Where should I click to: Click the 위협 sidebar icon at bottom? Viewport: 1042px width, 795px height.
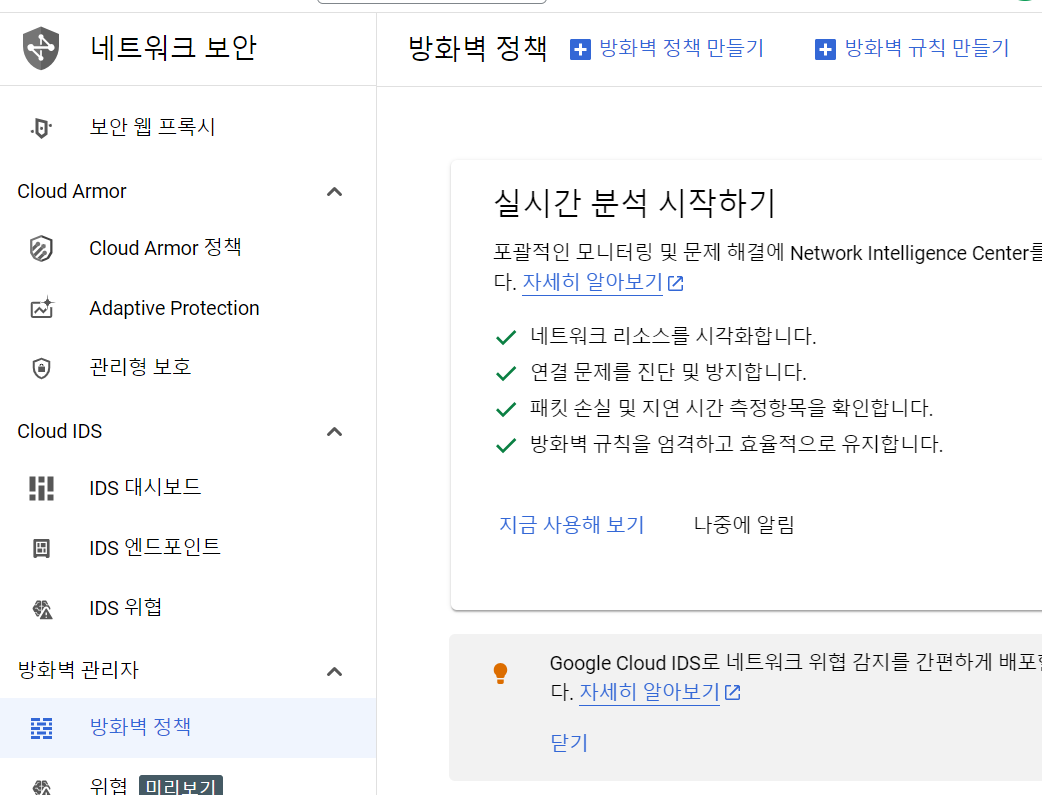click(x=42, y=786)
